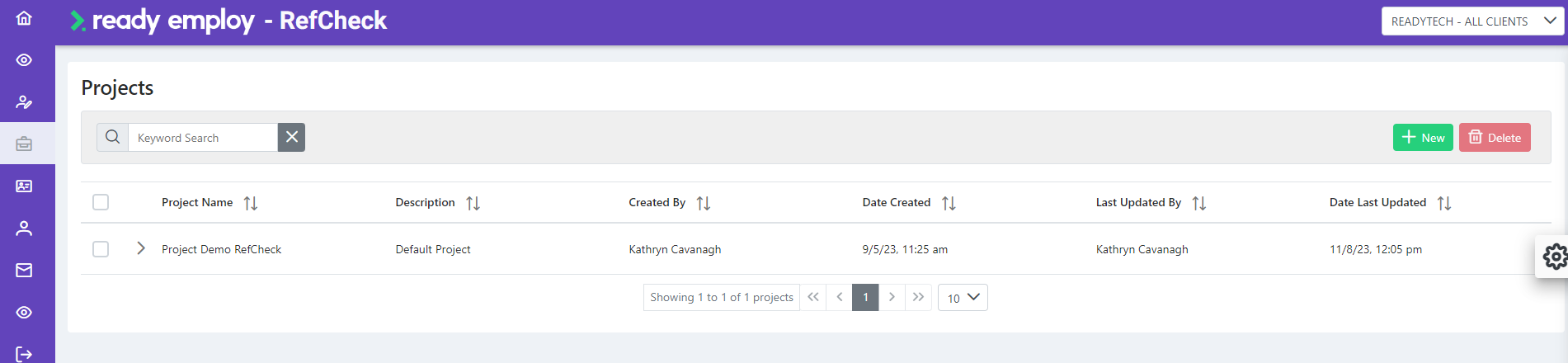Viewport: 1568px width, 363px height.
Task: Sort by Date Created column
Action: click(x=949, y=203)
